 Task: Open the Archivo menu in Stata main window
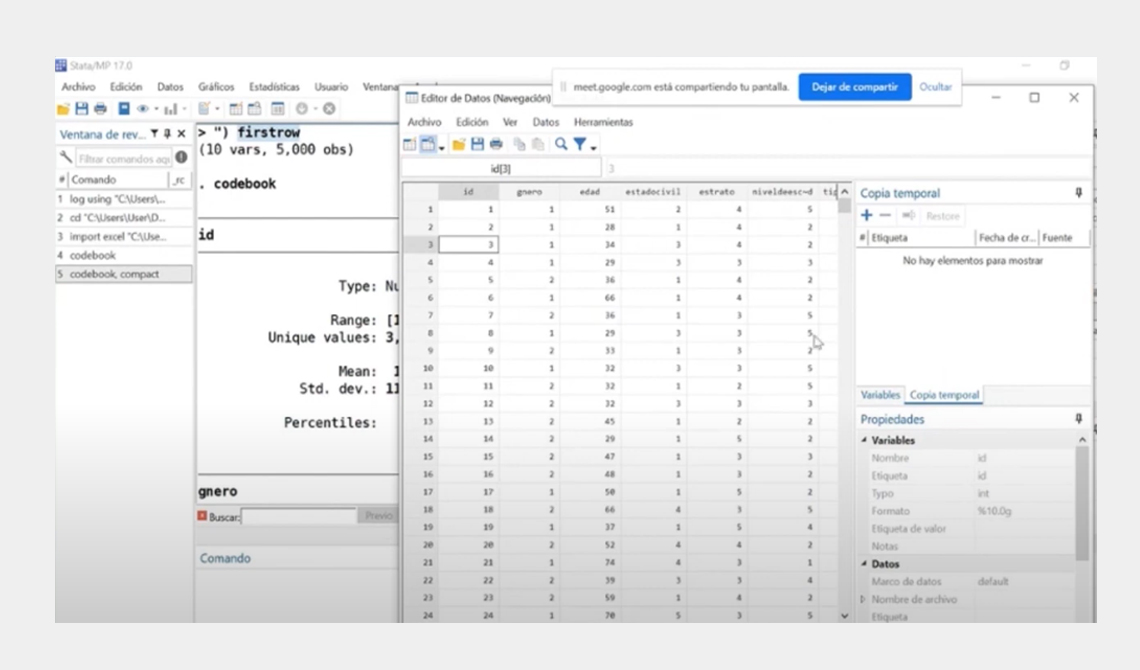[x=79, y=86]
